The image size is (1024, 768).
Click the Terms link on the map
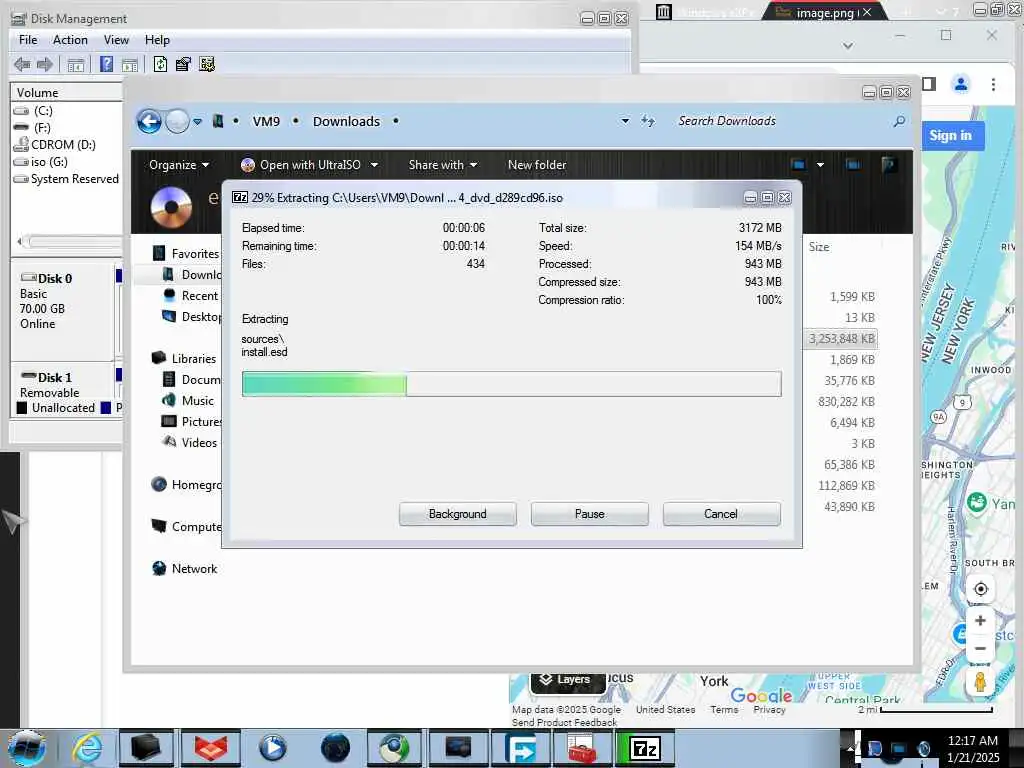pyautogui.click(x=724, y=709)
